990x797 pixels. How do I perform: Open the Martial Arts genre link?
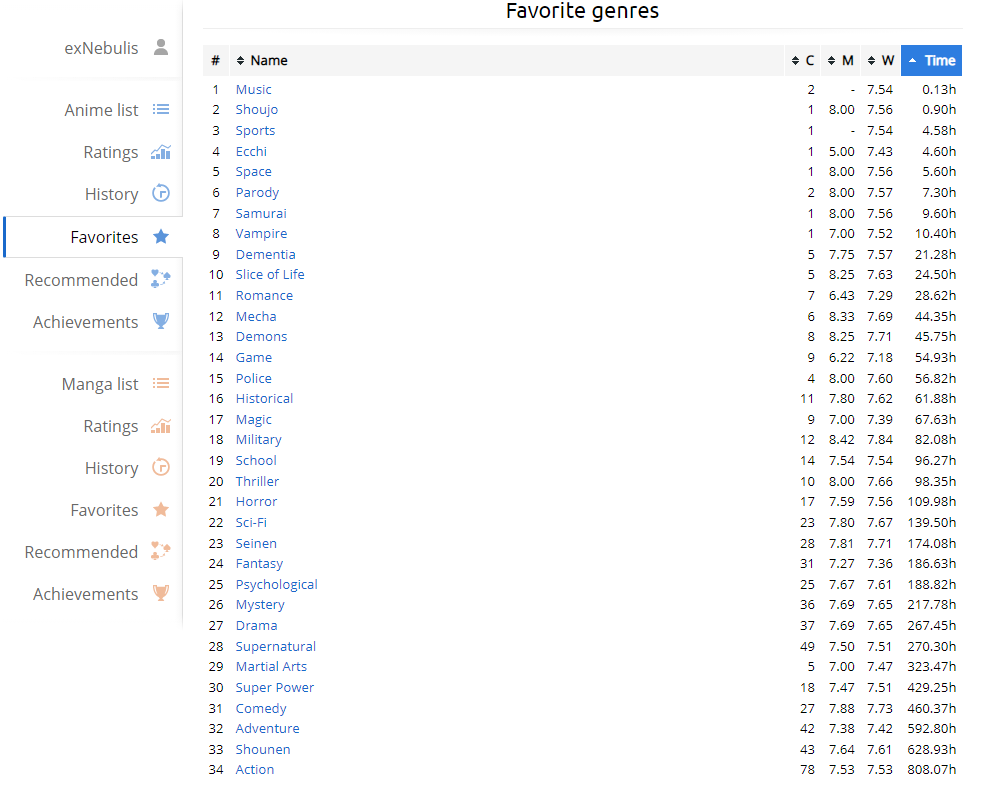click(x=271, y=667)
